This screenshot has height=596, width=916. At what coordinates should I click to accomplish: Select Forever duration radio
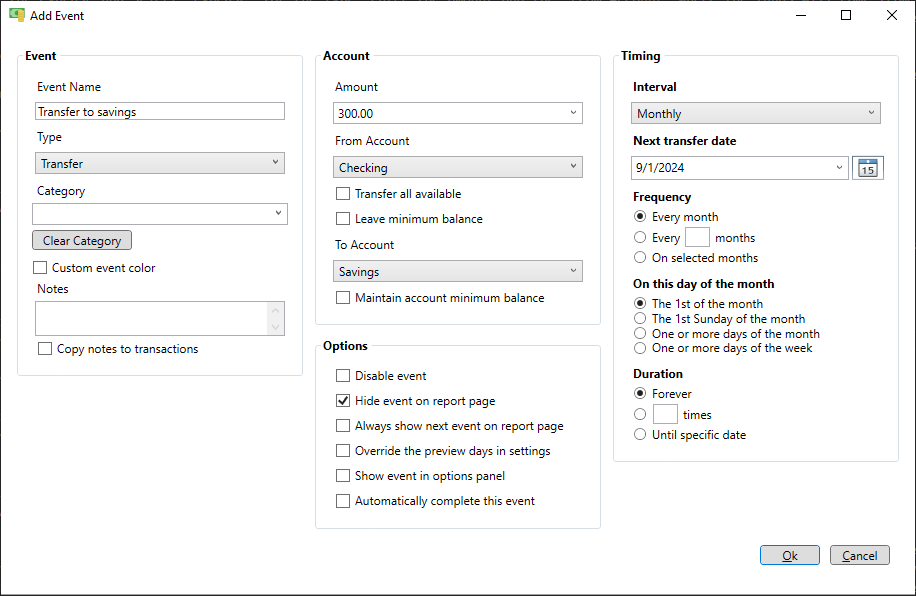[x=640, y=393]
